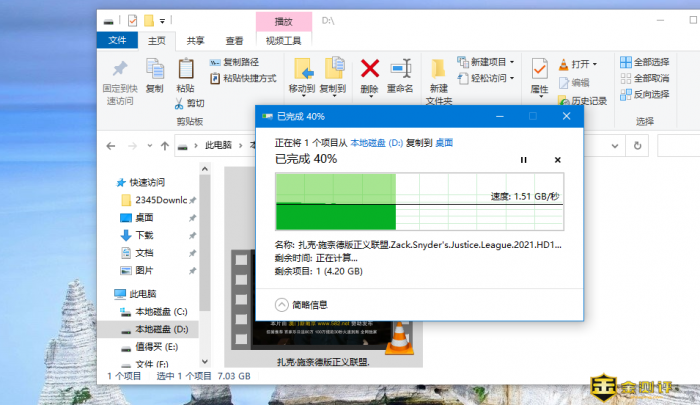Open the Easy access (轻松访问) dropdown
The height and width of the screenshot is (405, 700).
(x=487, y=77)
